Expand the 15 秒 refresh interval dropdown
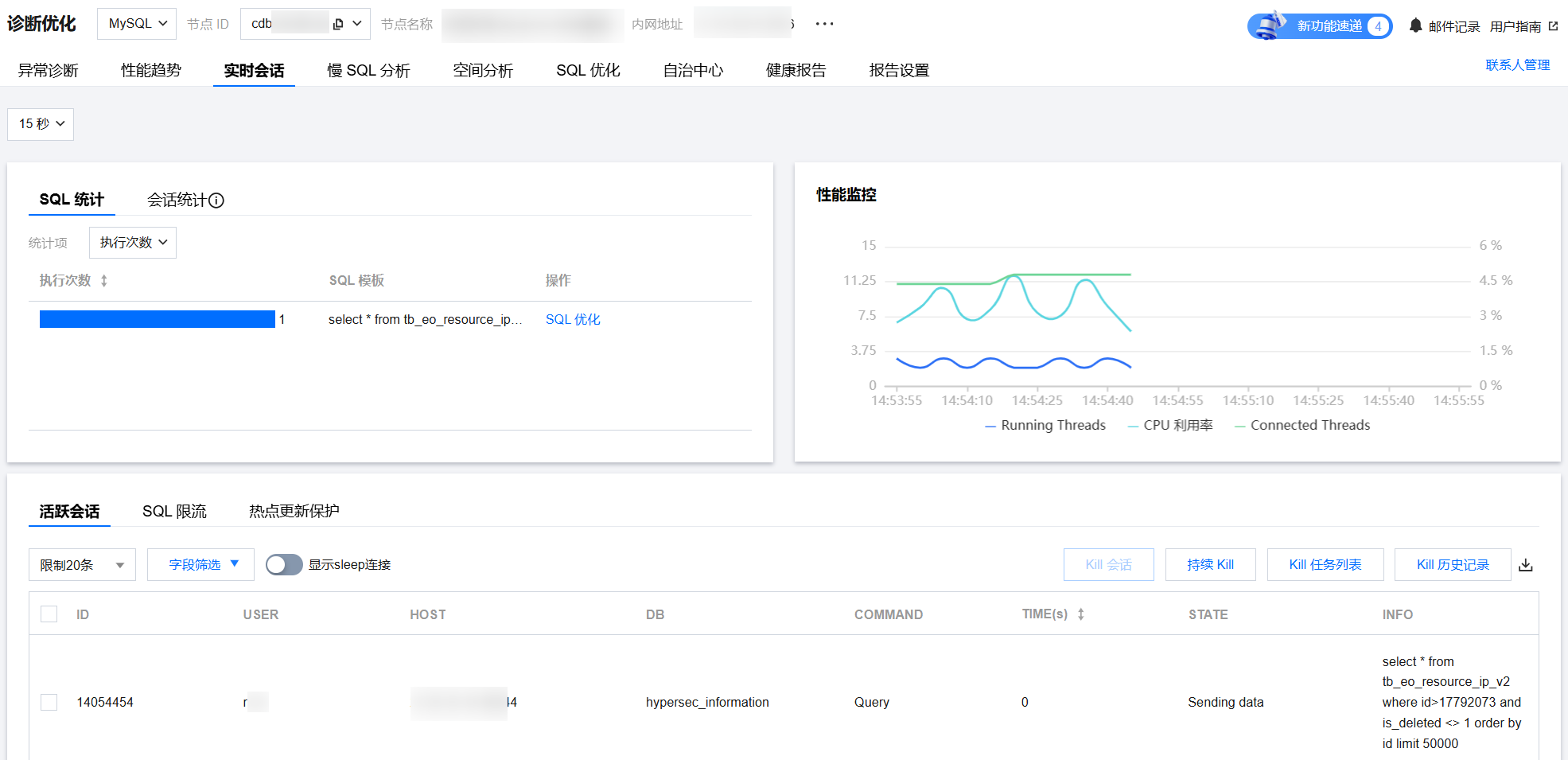 pyautogui.click(x=41, y=124)
